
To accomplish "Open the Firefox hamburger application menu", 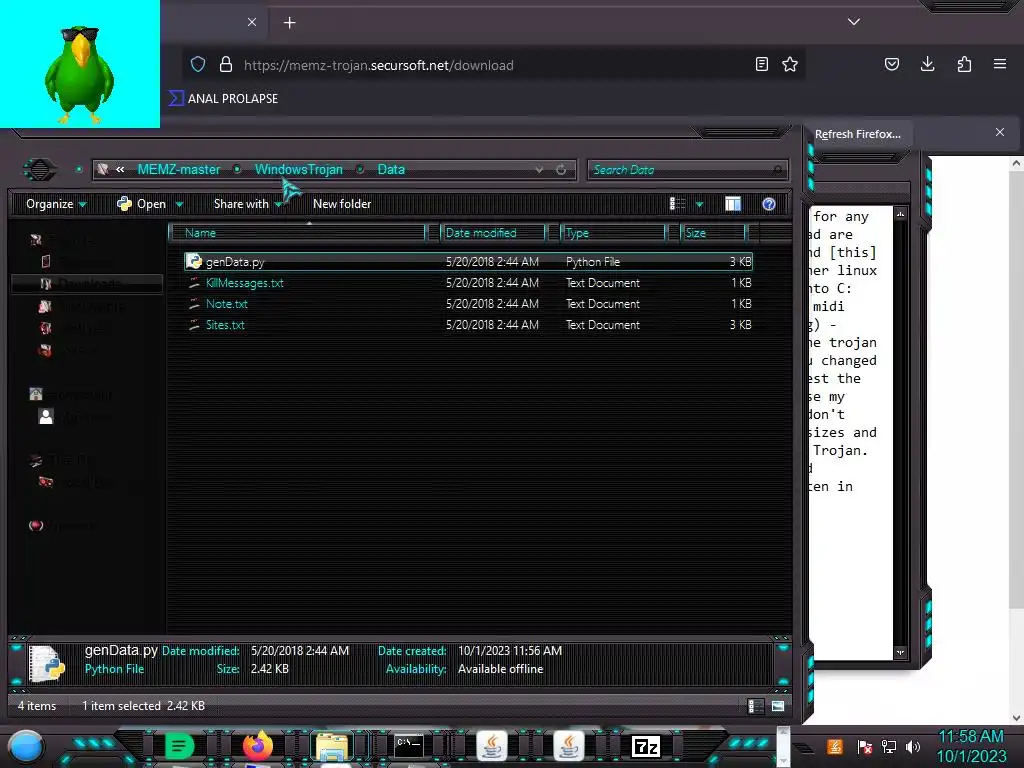I will [1000, 64].
